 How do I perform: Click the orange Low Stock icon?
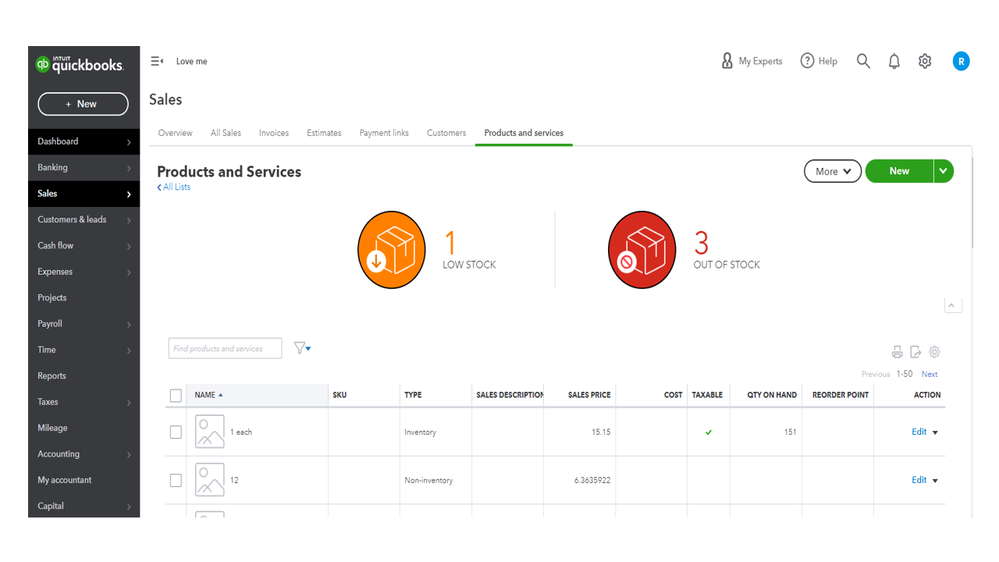[x=392, y=249]
